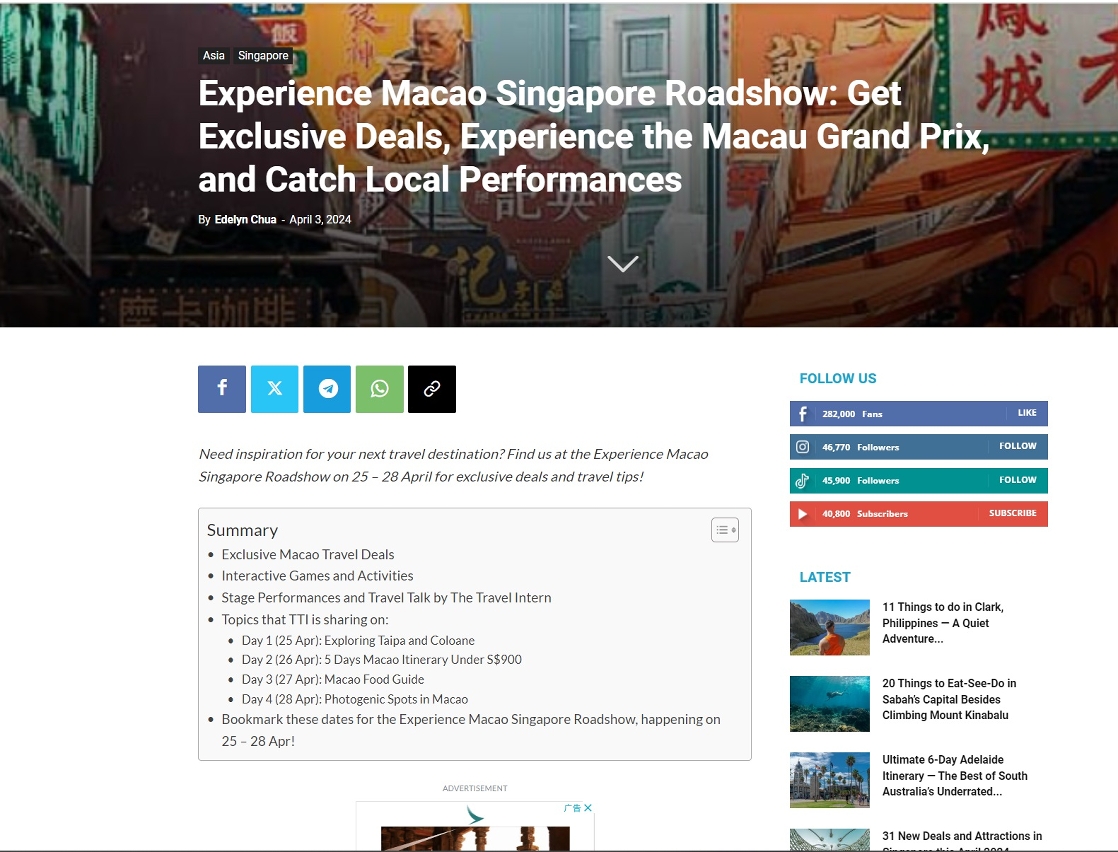Share article through WhatsApp icon
The height and width of the screenshot is (852, 1118).
[380, 389]
